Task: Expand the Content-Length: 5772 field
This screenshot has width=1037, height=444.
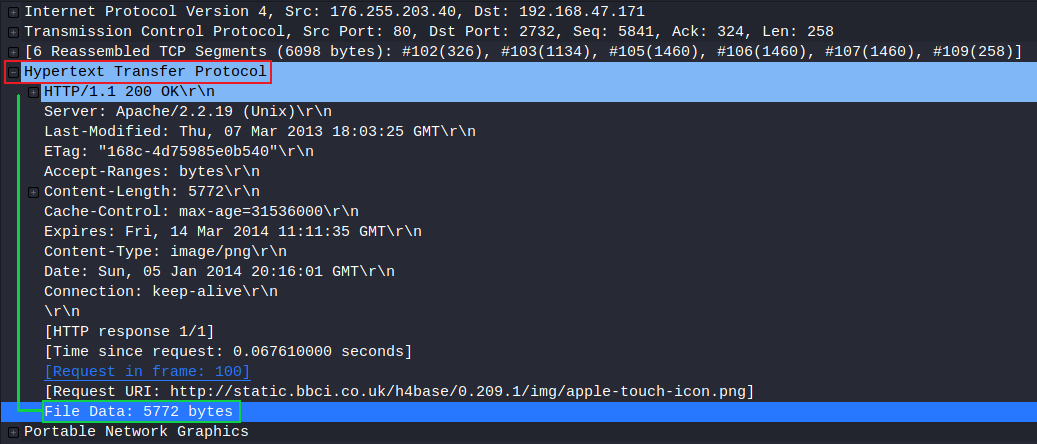Action: point(33,192)
